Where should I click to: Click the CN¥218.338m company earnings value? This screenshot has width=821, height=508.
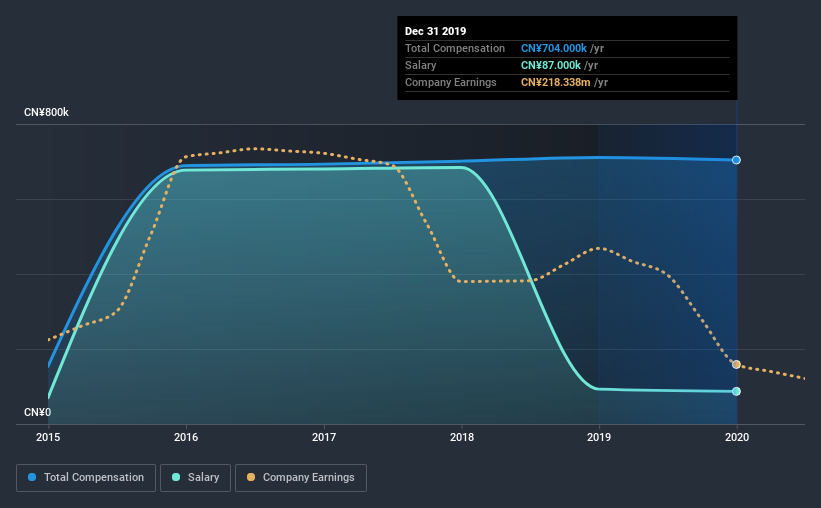(555, 82)
